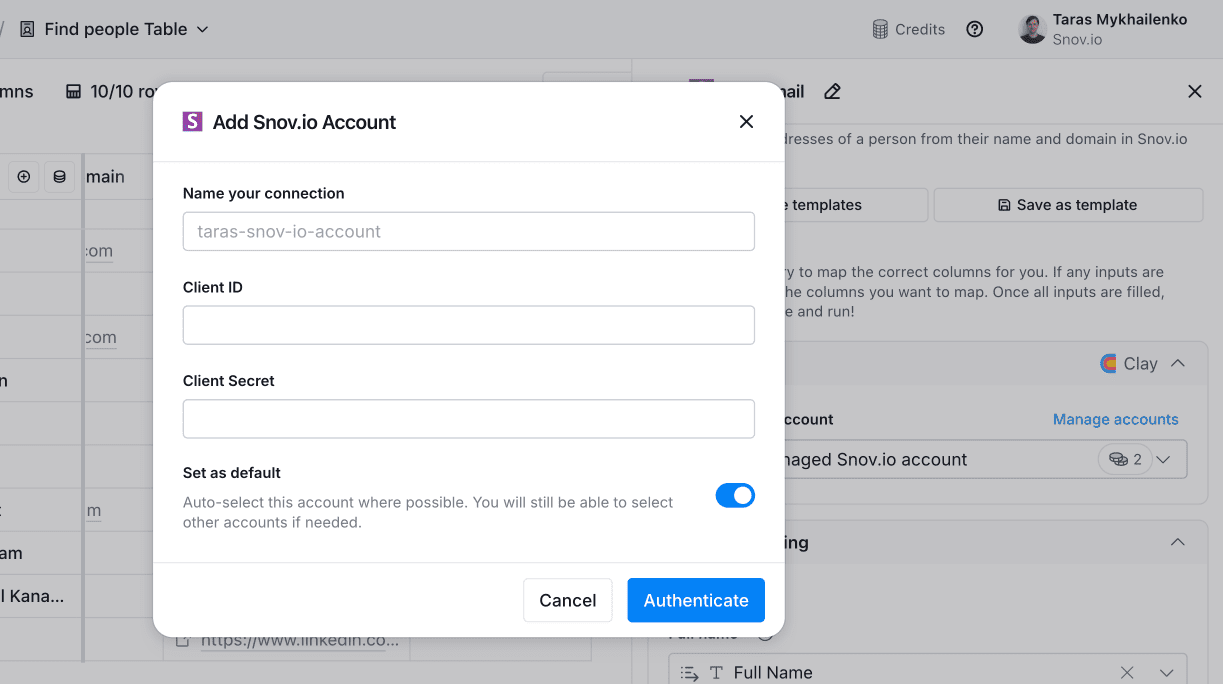Click the Snov.io purple logo icon
This screenshot has height=684, width=1223.
point(193,122)
